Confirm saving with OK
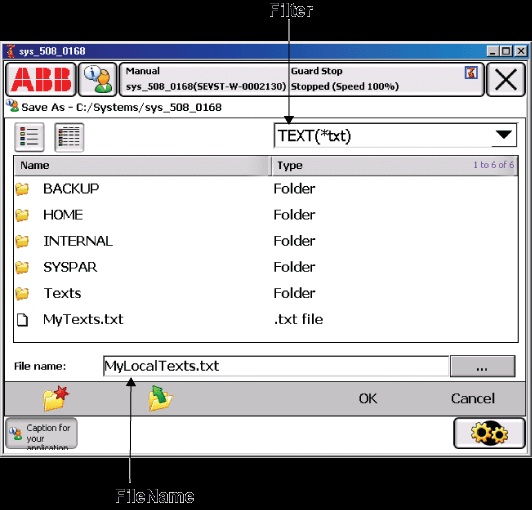Screen dimensions: 532x510 [368, 398]
